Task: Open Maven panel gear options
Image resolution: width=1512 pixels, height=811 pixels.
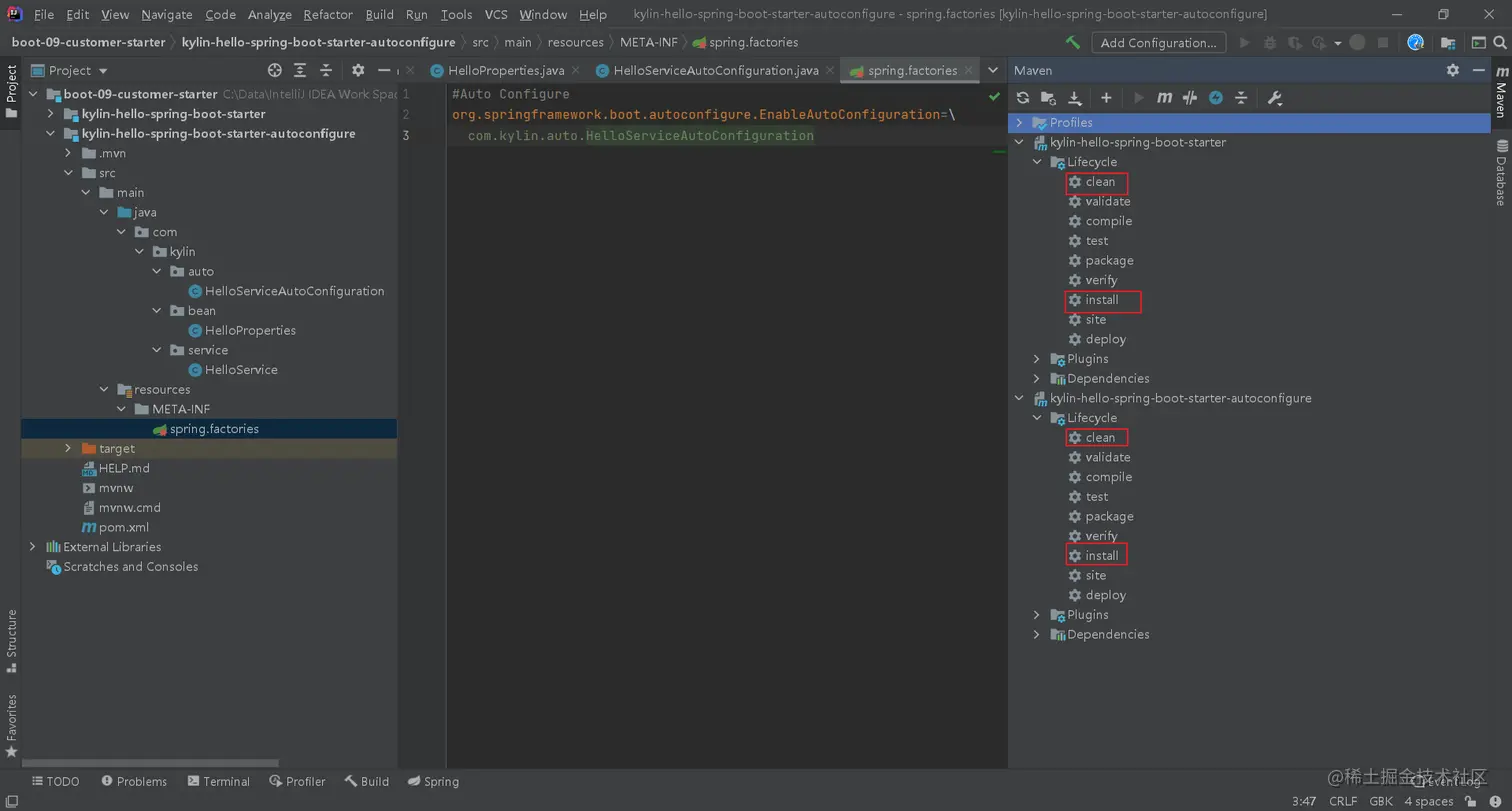Action: point(1453,70)
